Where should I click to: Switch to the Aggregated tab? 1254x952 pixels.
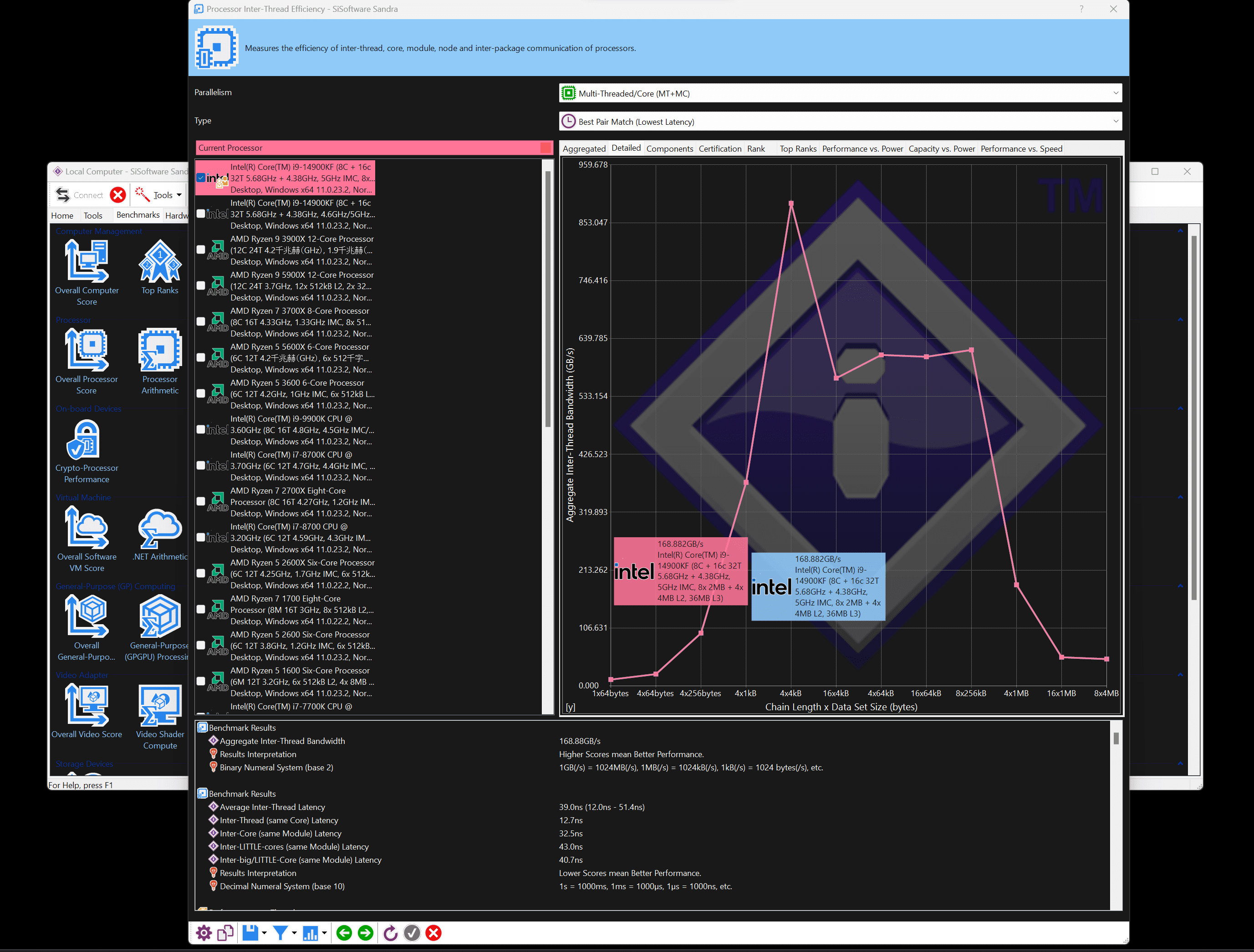tap(584, 148)
